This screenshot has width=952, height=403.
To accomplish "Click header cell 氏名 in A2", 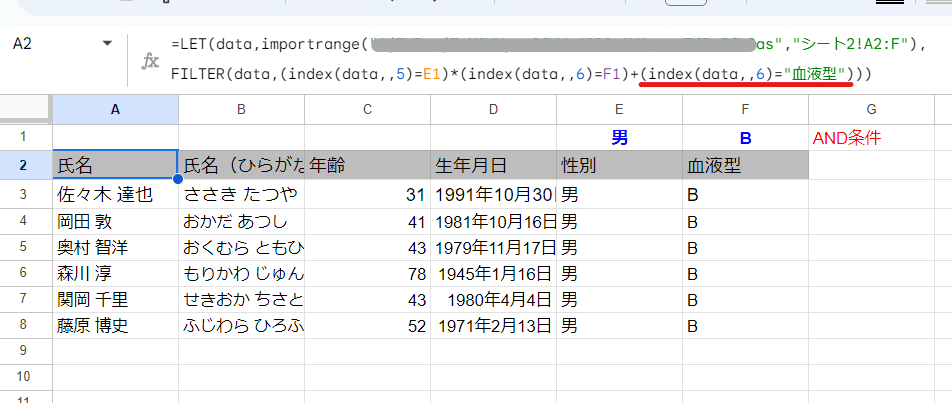I will click(x=115, y=165).
